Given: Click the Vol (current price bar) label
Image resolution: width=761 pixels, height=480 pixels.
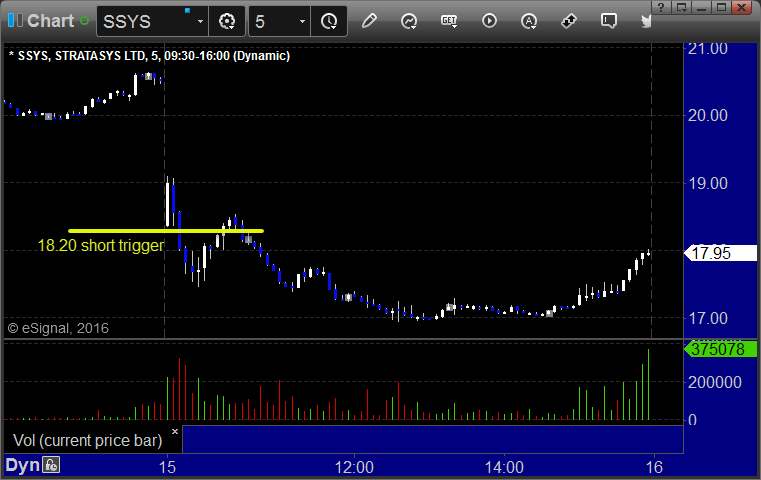Looking at the screenshot, I should 87,440.
